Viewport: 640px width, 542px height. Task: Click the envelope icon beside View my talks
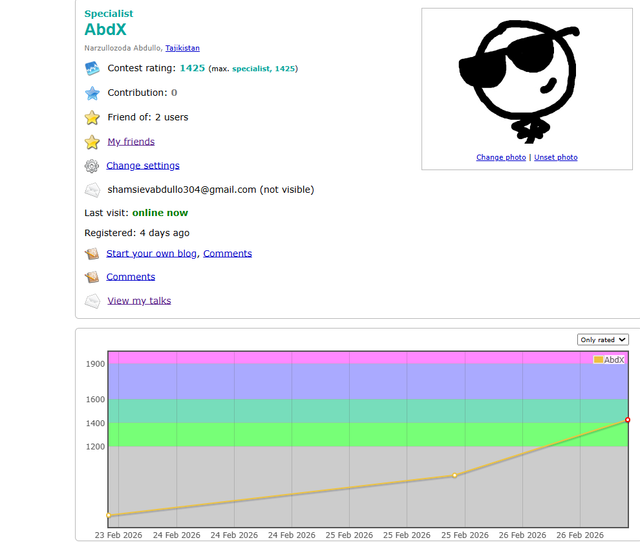93,301
